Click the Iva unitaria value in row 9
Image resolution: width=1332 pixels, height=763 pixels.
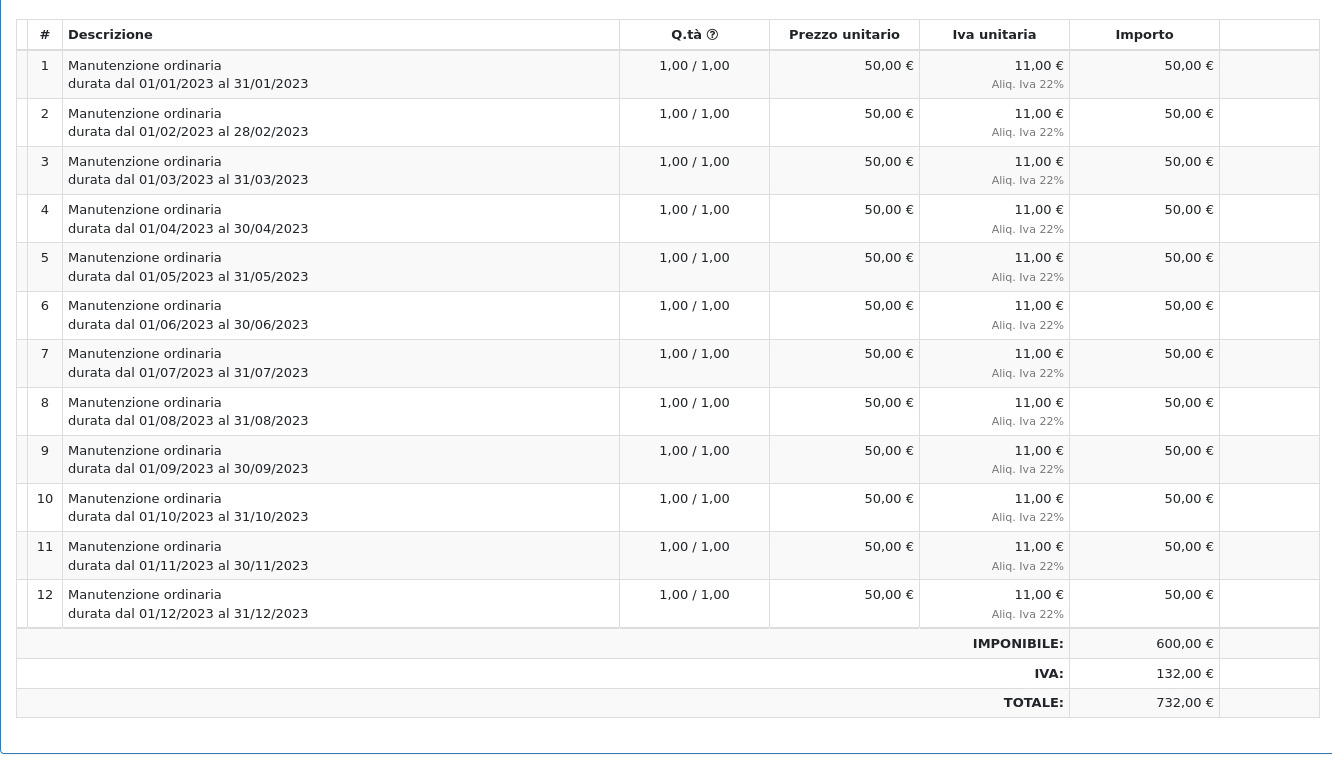tap(1039, 451)
